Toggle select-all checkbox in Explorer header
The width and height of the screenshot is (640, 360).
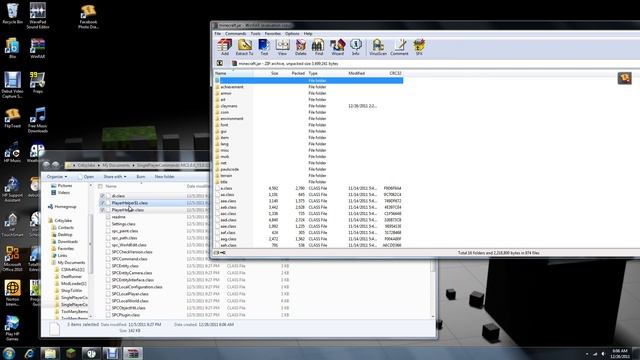[x=100, y=187]
